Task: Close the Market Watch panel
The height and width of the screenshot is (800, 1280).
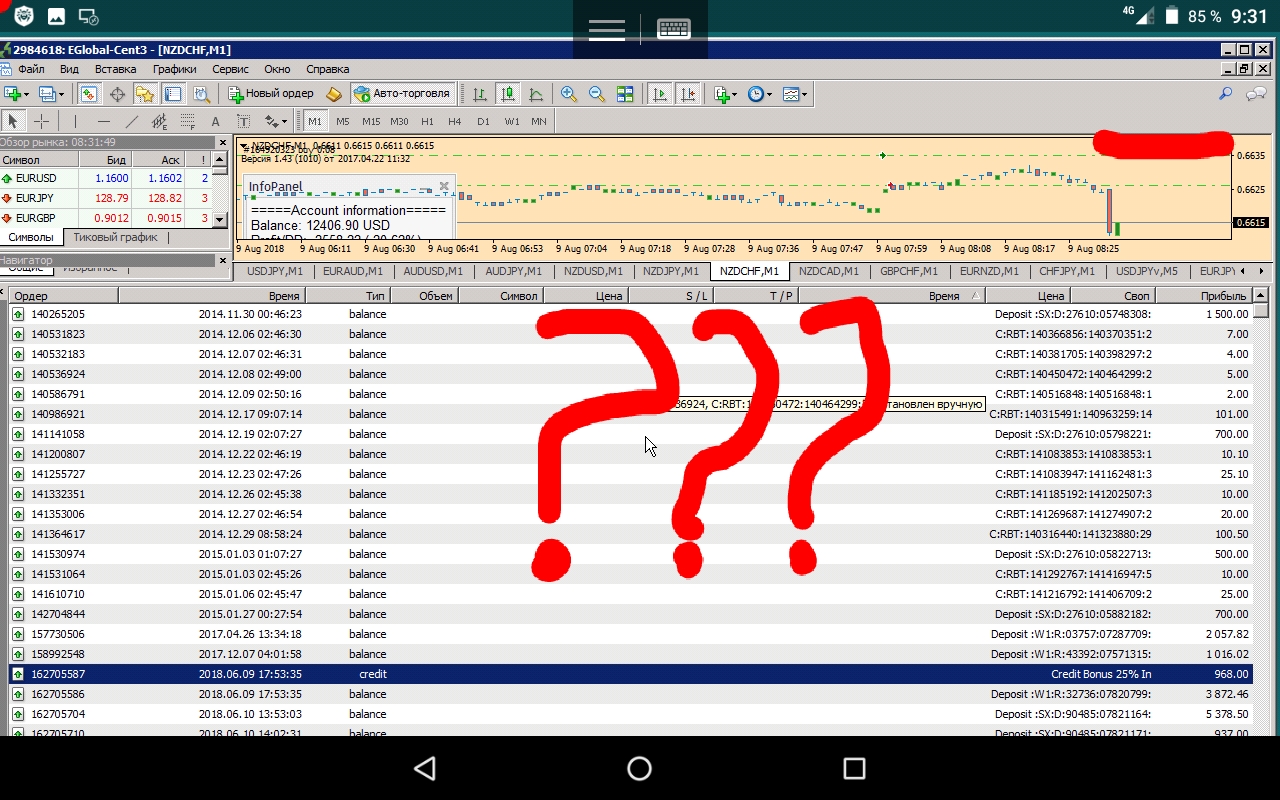Action: [x=221, y=142]
